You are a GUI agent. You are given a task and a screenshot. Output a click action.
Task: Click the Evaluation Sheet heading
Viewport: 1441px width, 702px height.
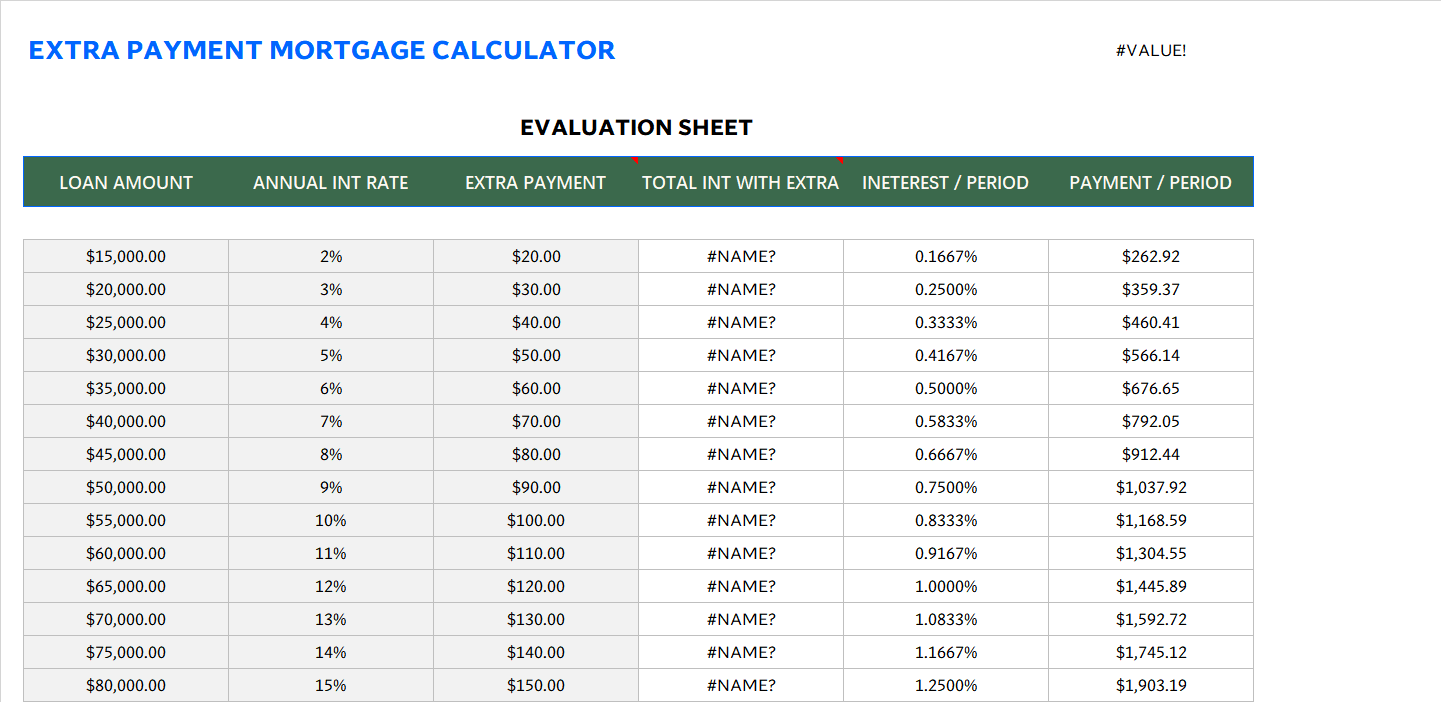point(636,128)
